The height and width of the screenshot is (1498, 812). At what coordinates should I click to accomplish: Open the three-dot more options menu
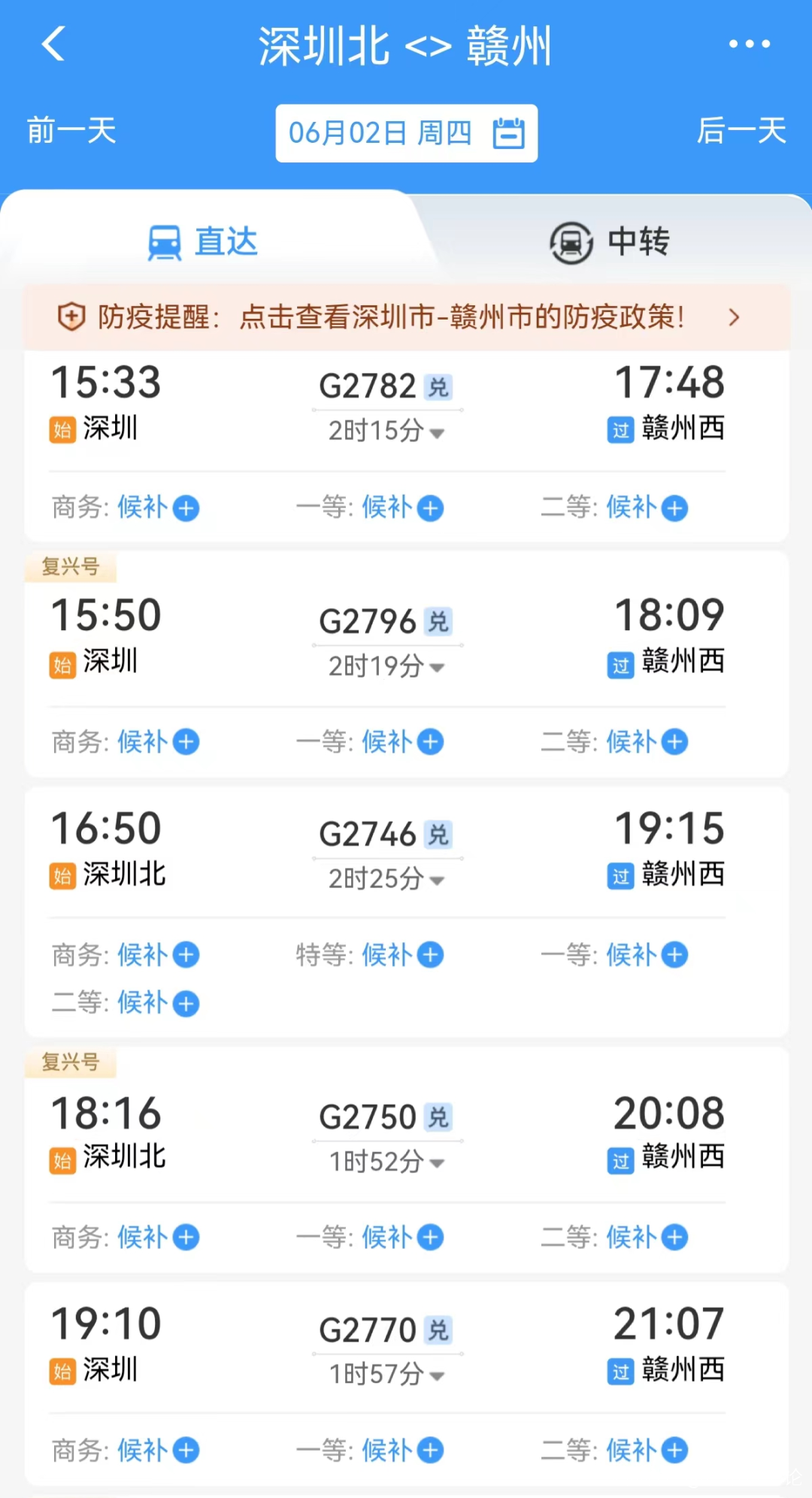click(749, 44)
